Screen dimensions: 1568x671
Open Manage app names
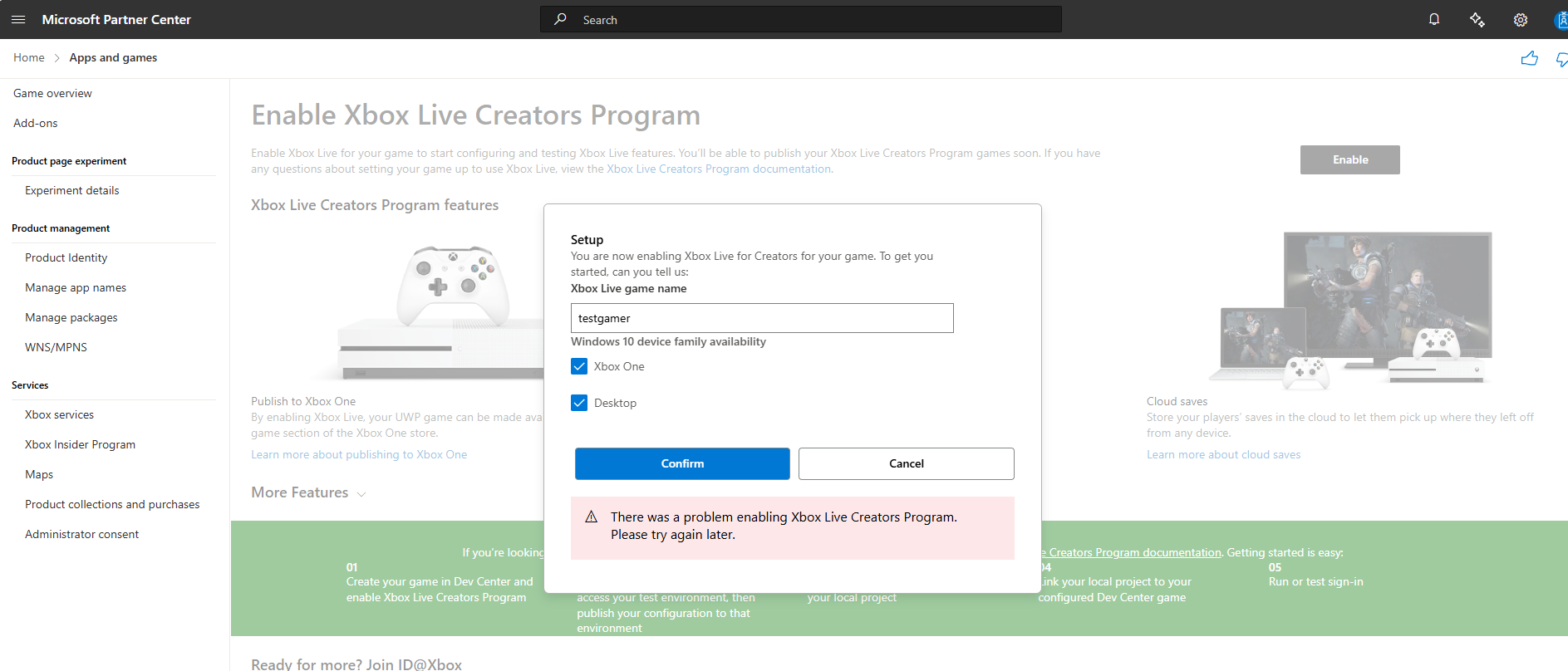(x=76, y=287)
